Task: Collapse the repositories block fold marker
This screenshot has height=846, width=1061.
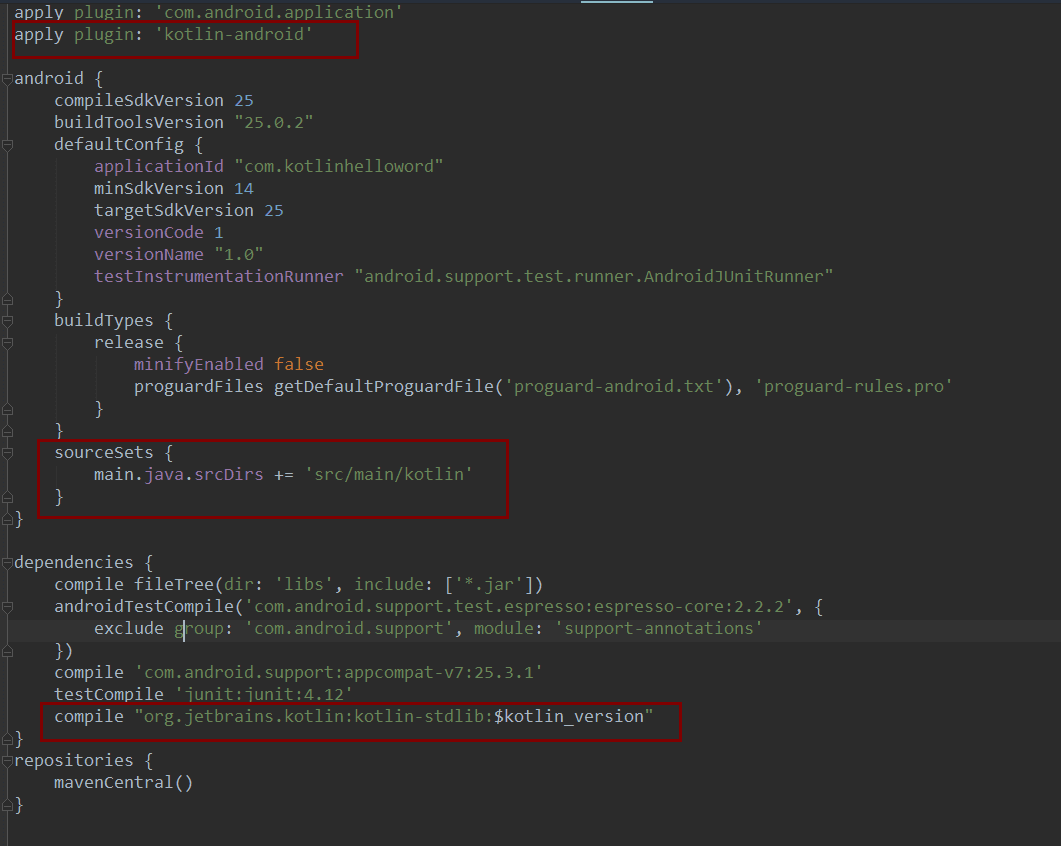Action: (x=7, y=761)
